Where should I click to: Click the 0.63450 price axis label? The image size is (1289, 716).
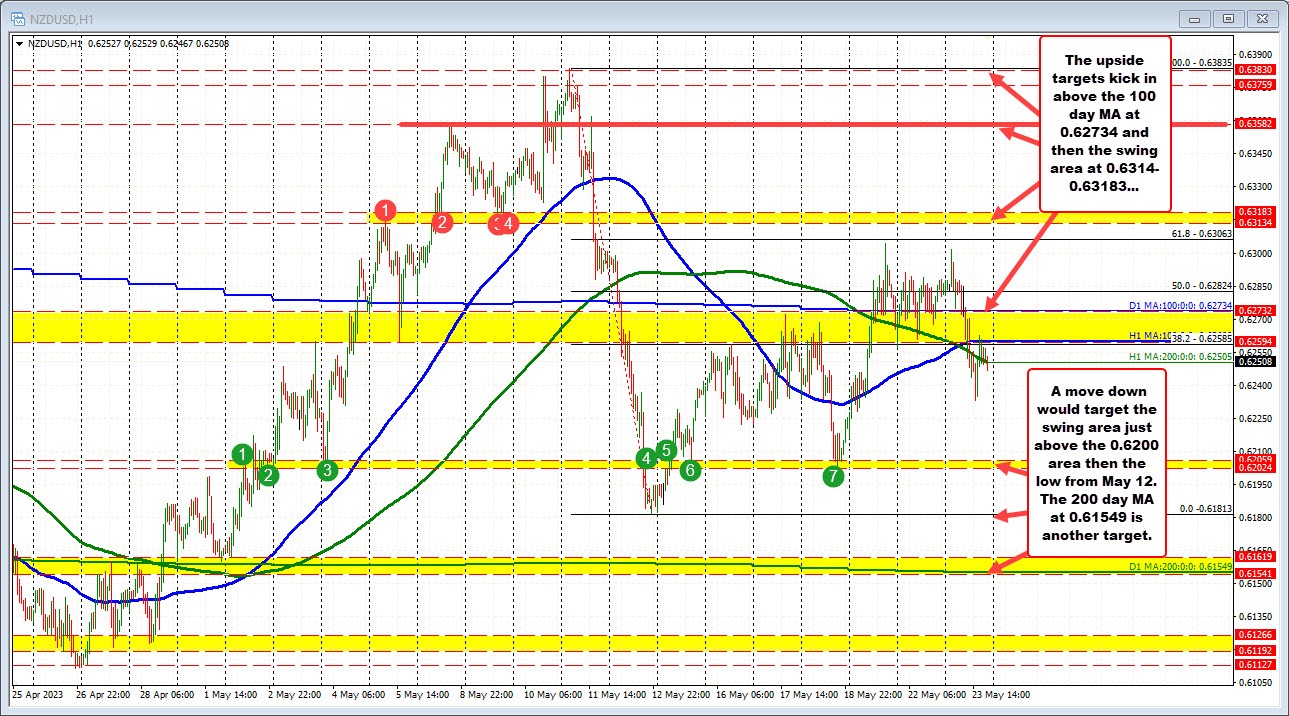coord(1255,153)
